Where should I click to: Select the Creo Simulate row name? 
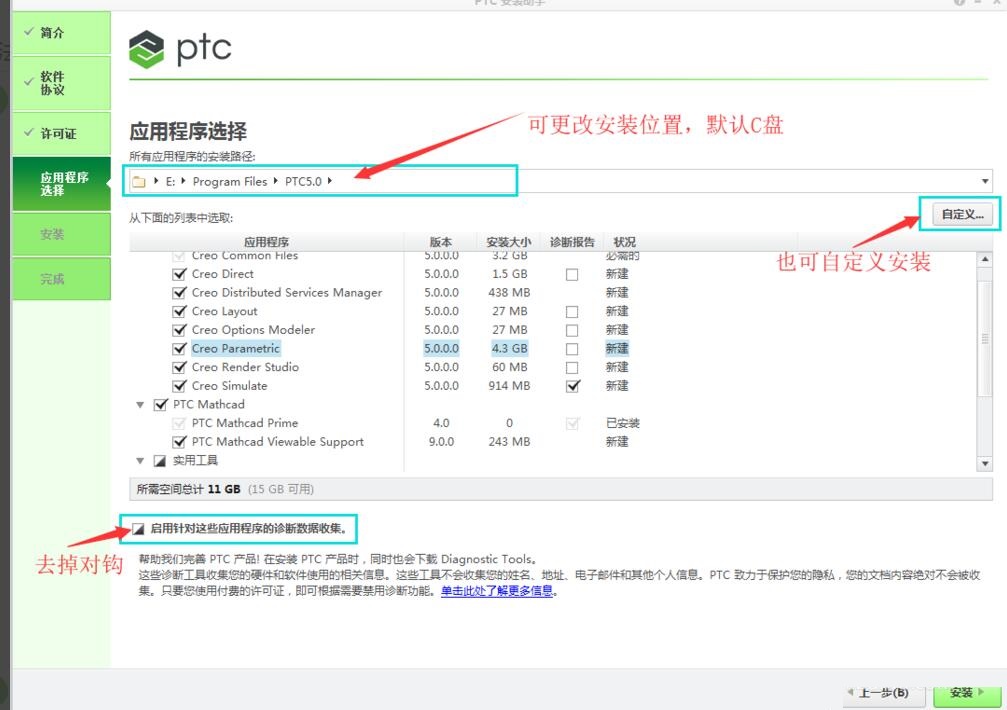tap(229, 386)
